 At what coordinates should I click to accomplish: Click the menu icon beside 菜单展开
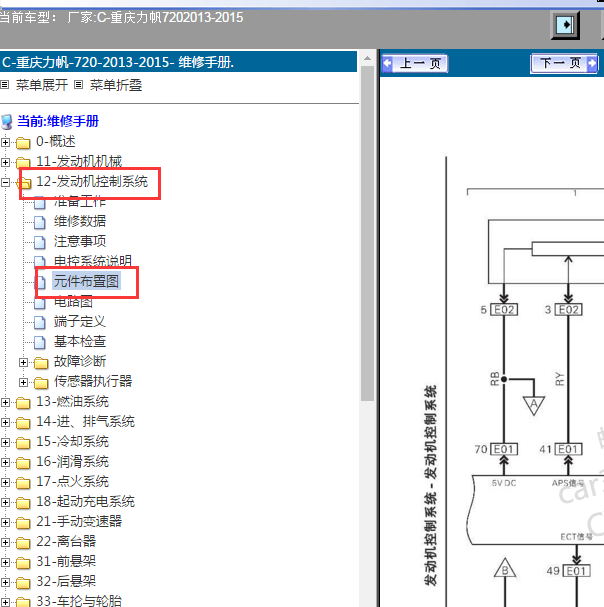pyautogui.click(x=5, y=84)
